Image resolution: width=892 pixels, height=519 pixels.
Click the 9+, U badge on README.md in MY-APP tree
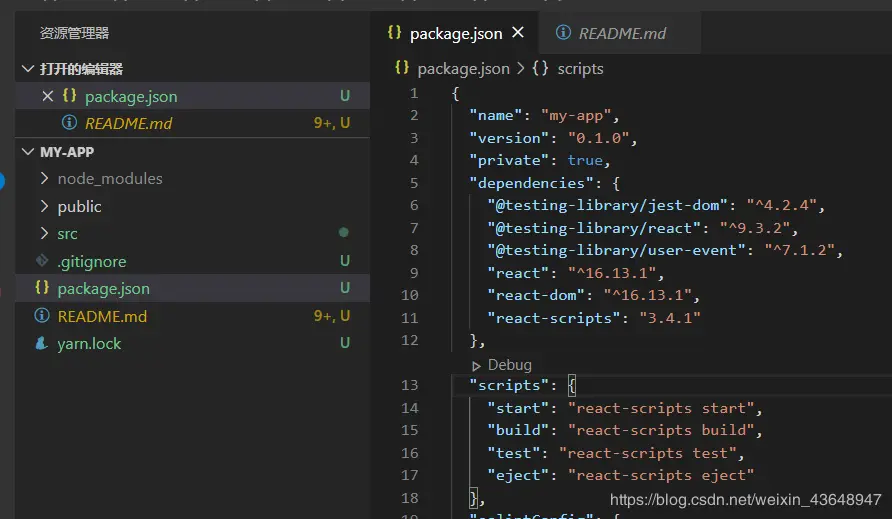pyautogui.click(x=332, y=316)
